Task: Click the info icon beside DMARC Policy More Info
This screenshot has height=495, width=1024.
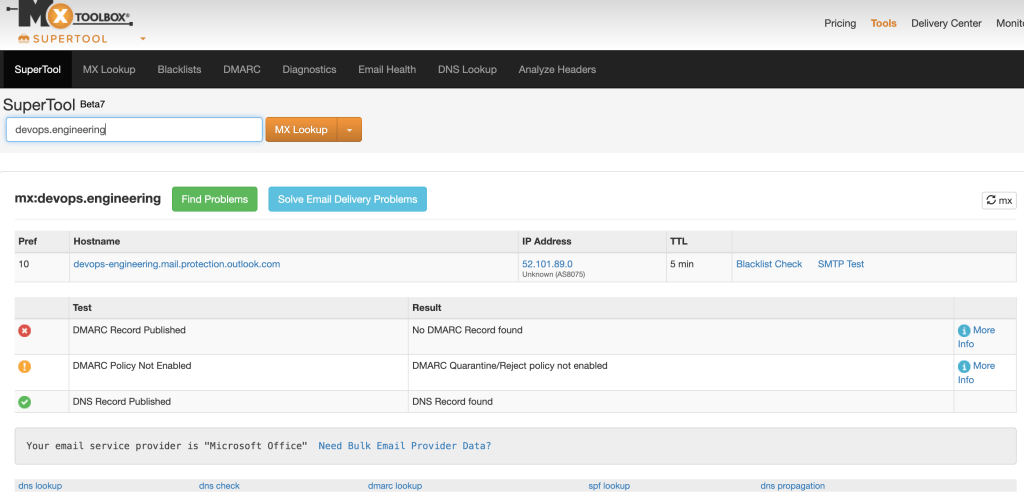Action: click(964, 366)
